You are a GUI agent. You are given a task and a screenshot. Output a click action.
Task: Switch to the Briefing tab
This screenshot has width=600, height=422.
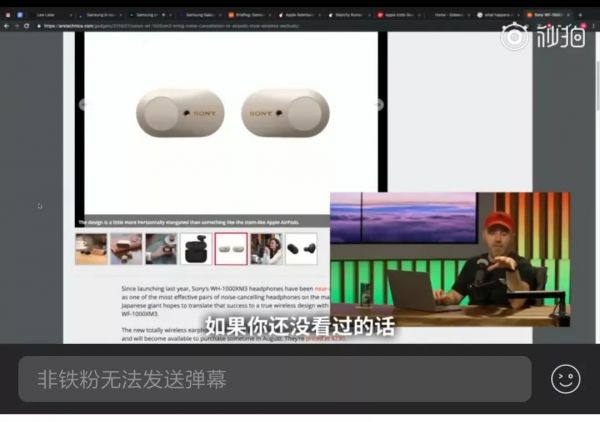point(249,15)
